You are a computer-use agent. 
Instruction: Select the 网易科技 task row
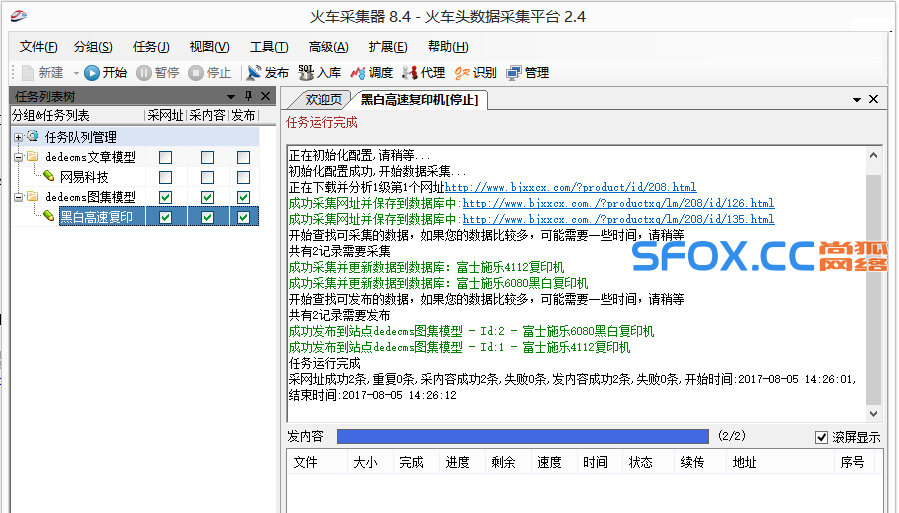click(84, 177)
